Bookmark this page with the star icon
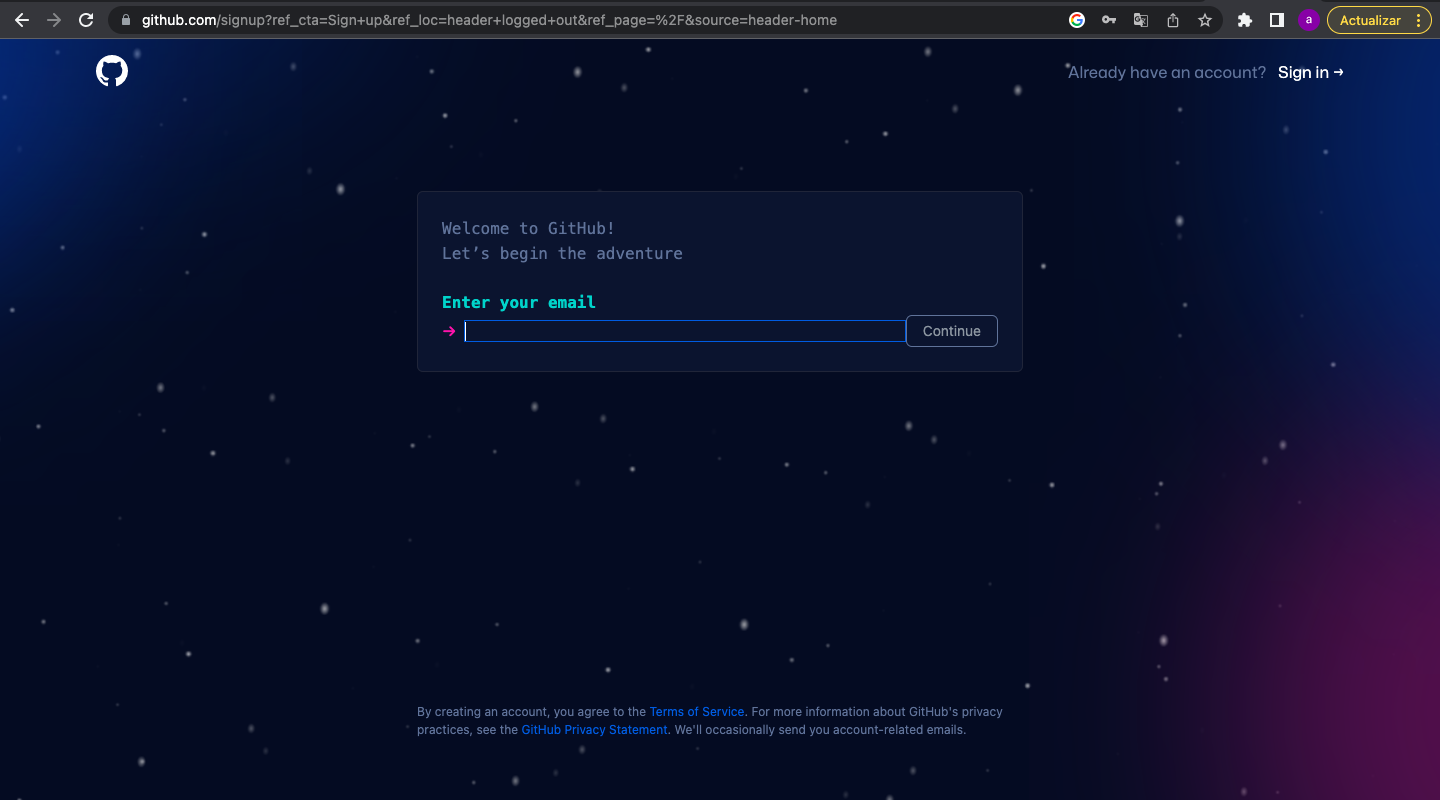Viewport: 1440px width, 800px height. [x=1205, y=20]
